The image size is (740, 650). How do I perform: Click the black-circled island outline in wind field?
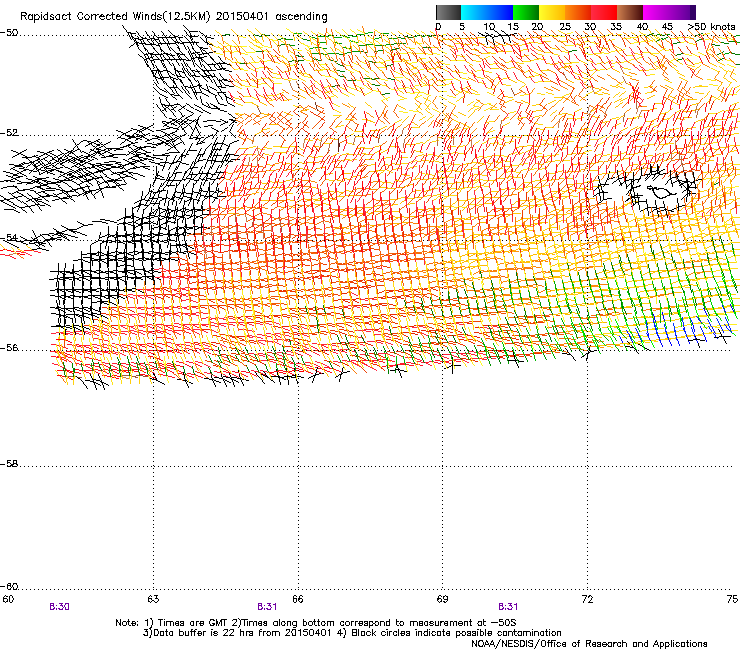[661, 192]
